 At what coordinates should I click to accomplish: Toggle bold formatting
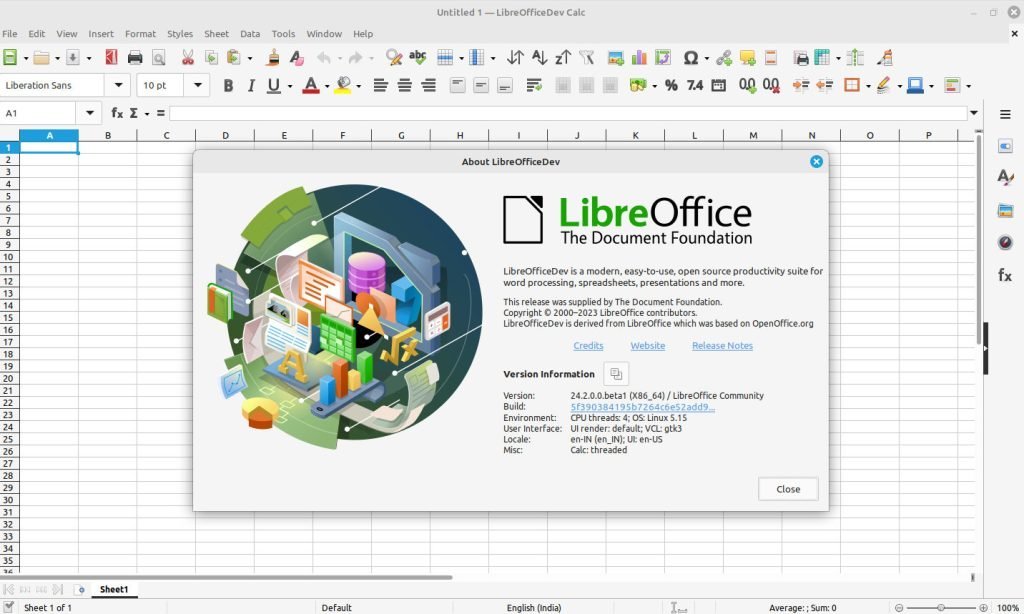tap(228, 85)
